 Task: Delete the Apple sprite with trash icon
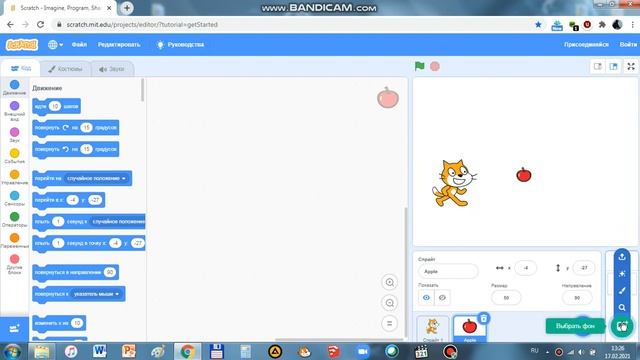484,318
